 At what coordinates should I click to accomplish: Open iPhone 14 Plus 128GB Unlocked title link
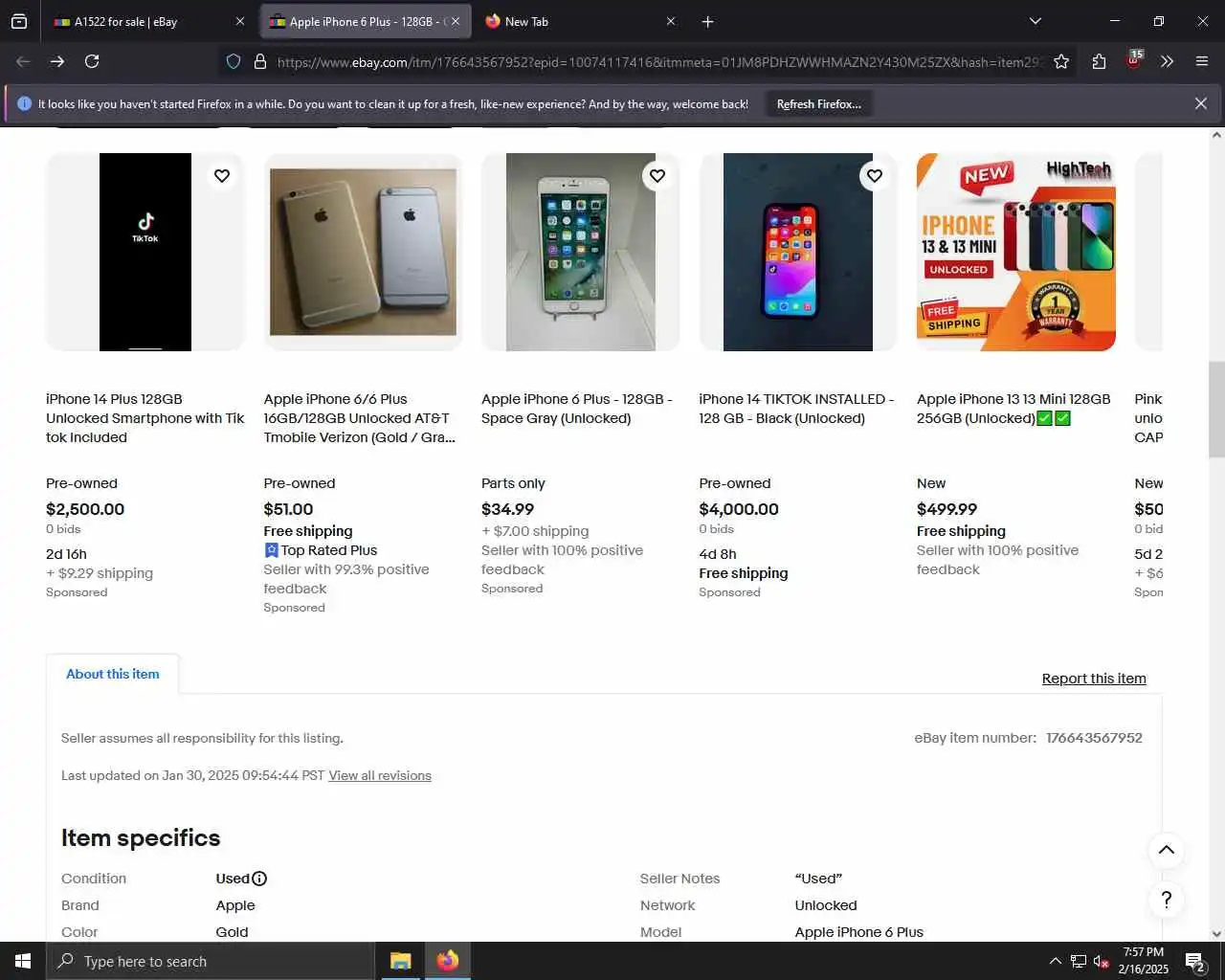(x=145, y=418)
